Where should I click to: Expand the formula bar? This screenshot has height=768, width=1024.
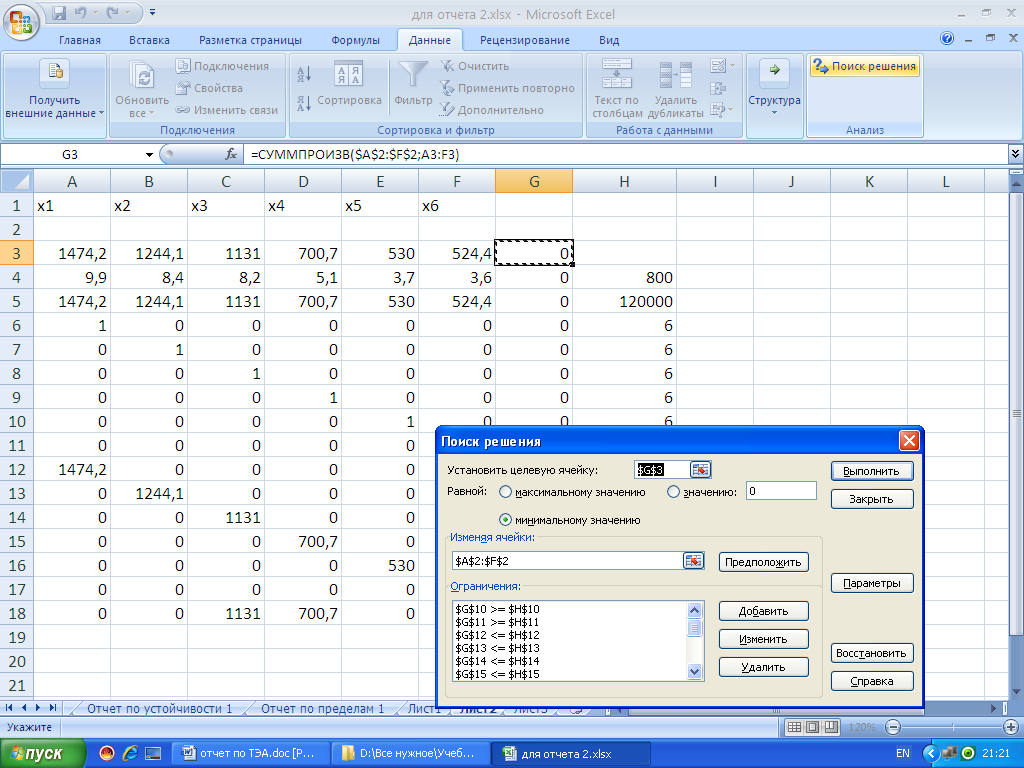(x=1015, y=154)
